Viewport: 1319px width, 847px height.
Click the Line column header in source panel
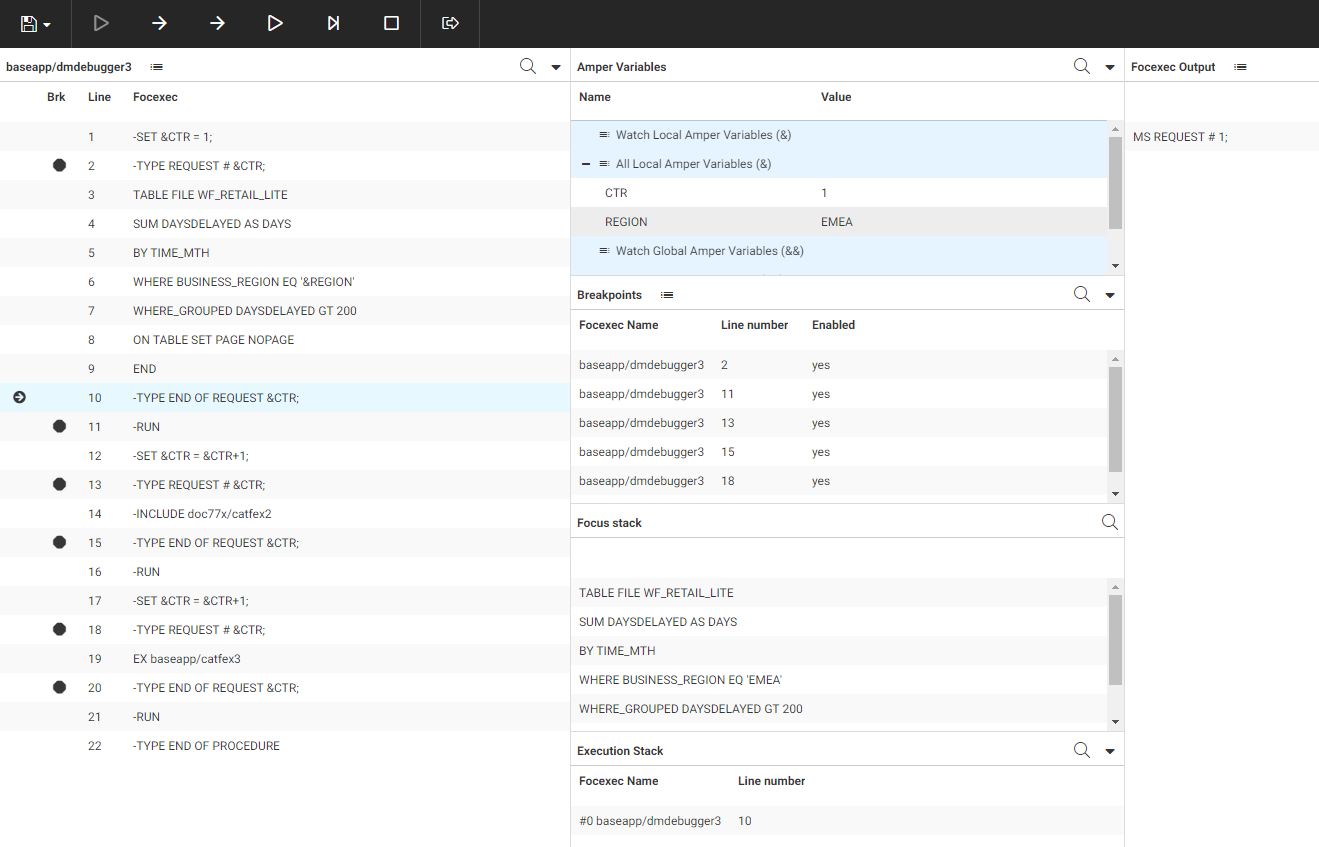pos(100,97)
